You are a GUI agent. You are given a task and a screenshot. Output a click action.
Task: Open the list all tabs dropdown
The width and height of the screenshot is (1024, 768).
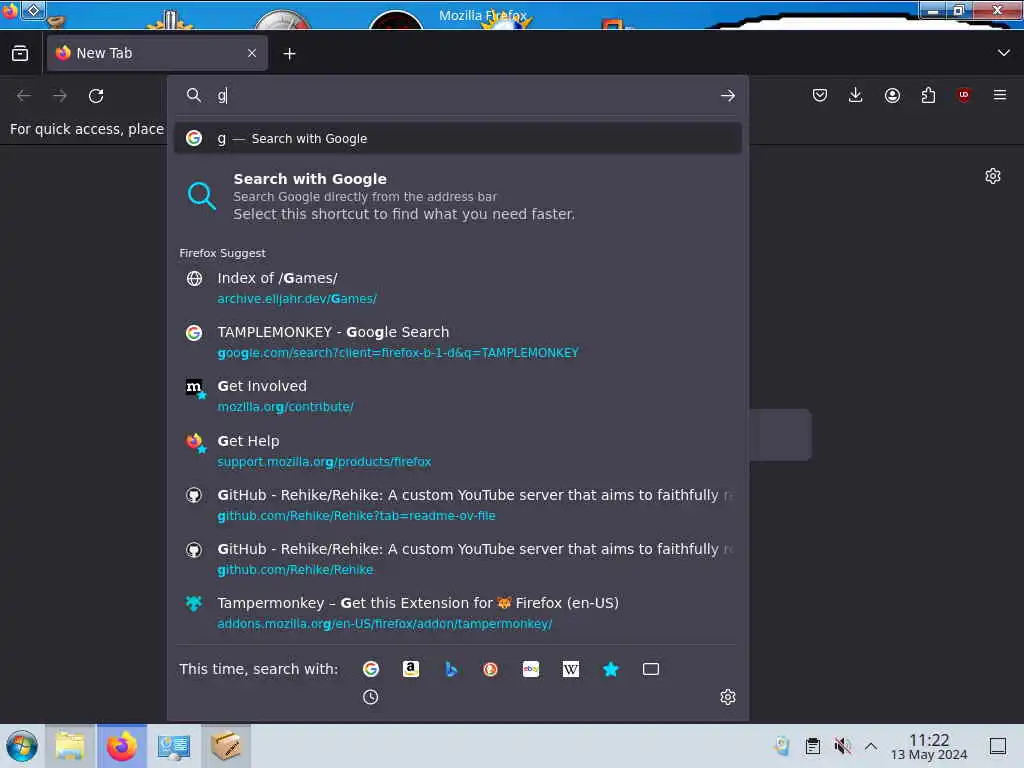1004,53
